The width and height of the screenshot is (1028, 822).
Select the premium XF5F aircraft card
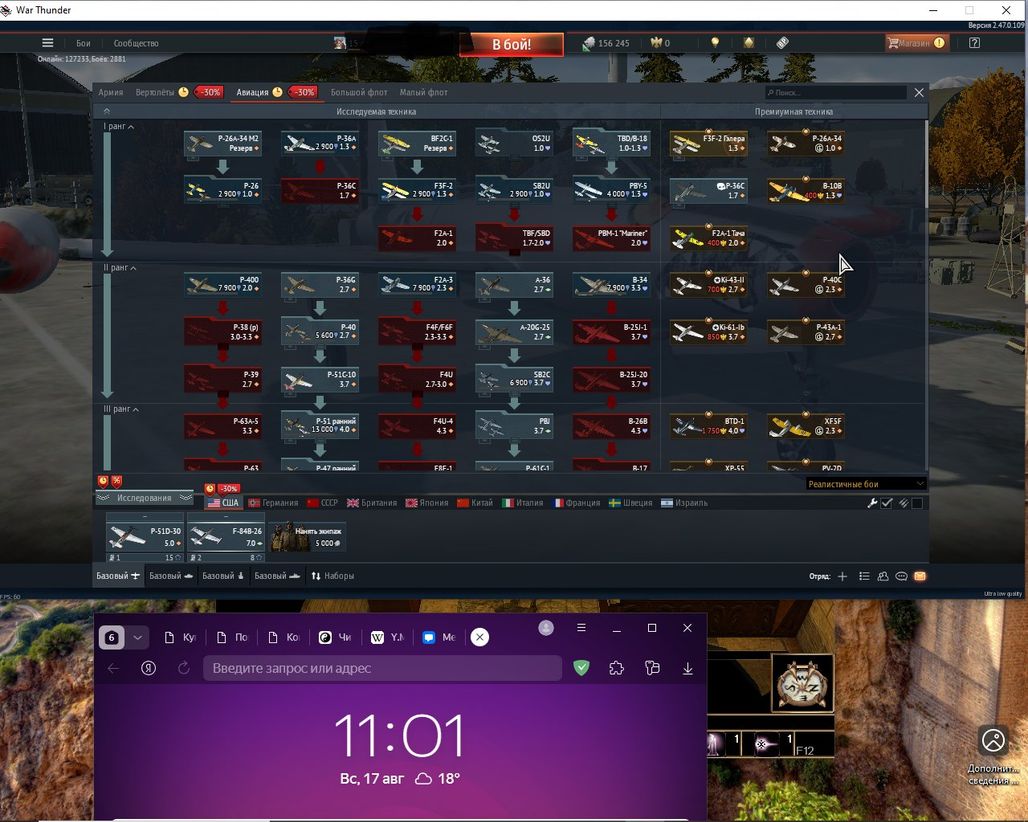pyautogui.click(x=806, y=426)
